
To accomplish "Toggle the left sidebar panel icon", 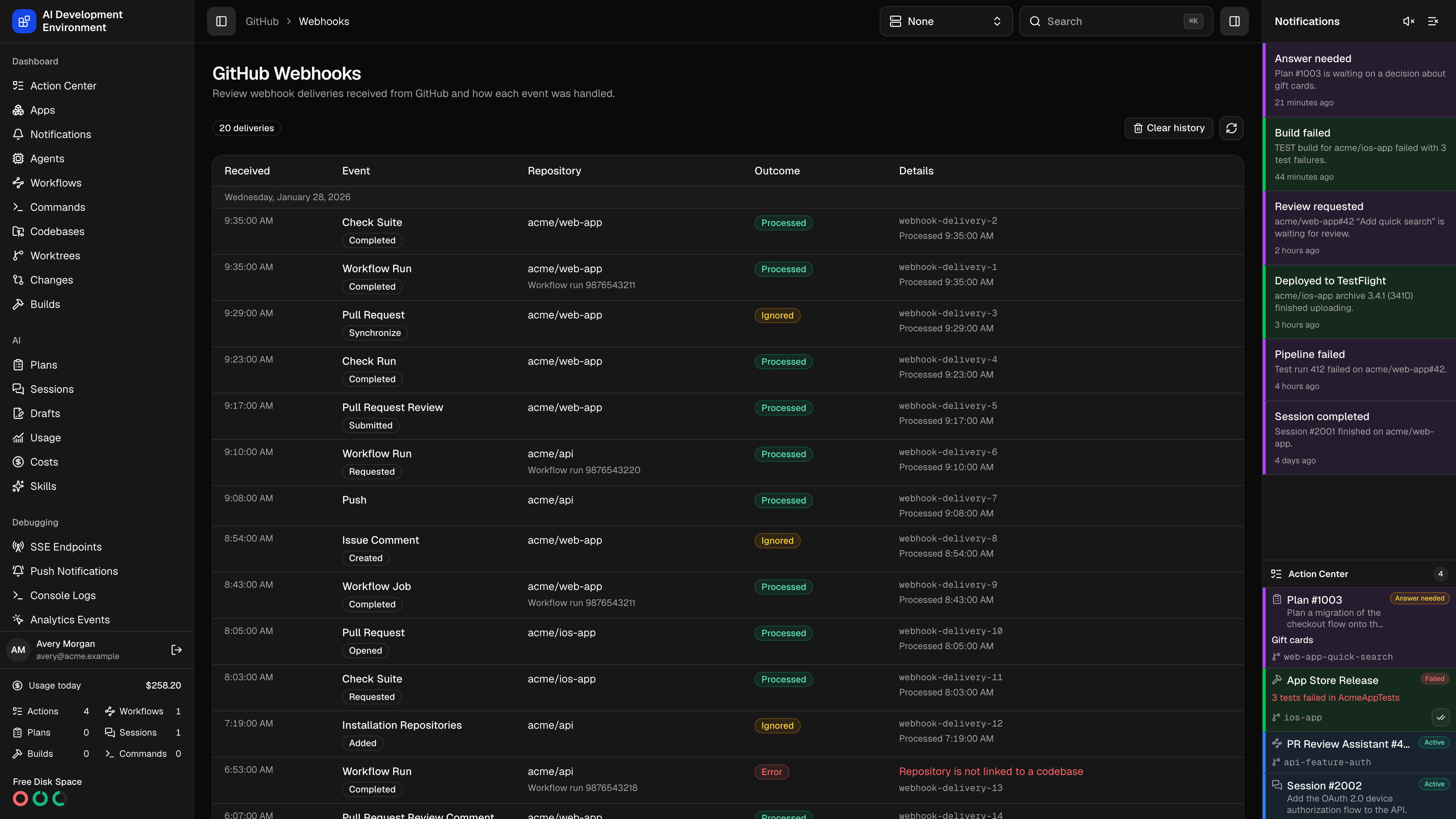I will click(x=221, y=22).
